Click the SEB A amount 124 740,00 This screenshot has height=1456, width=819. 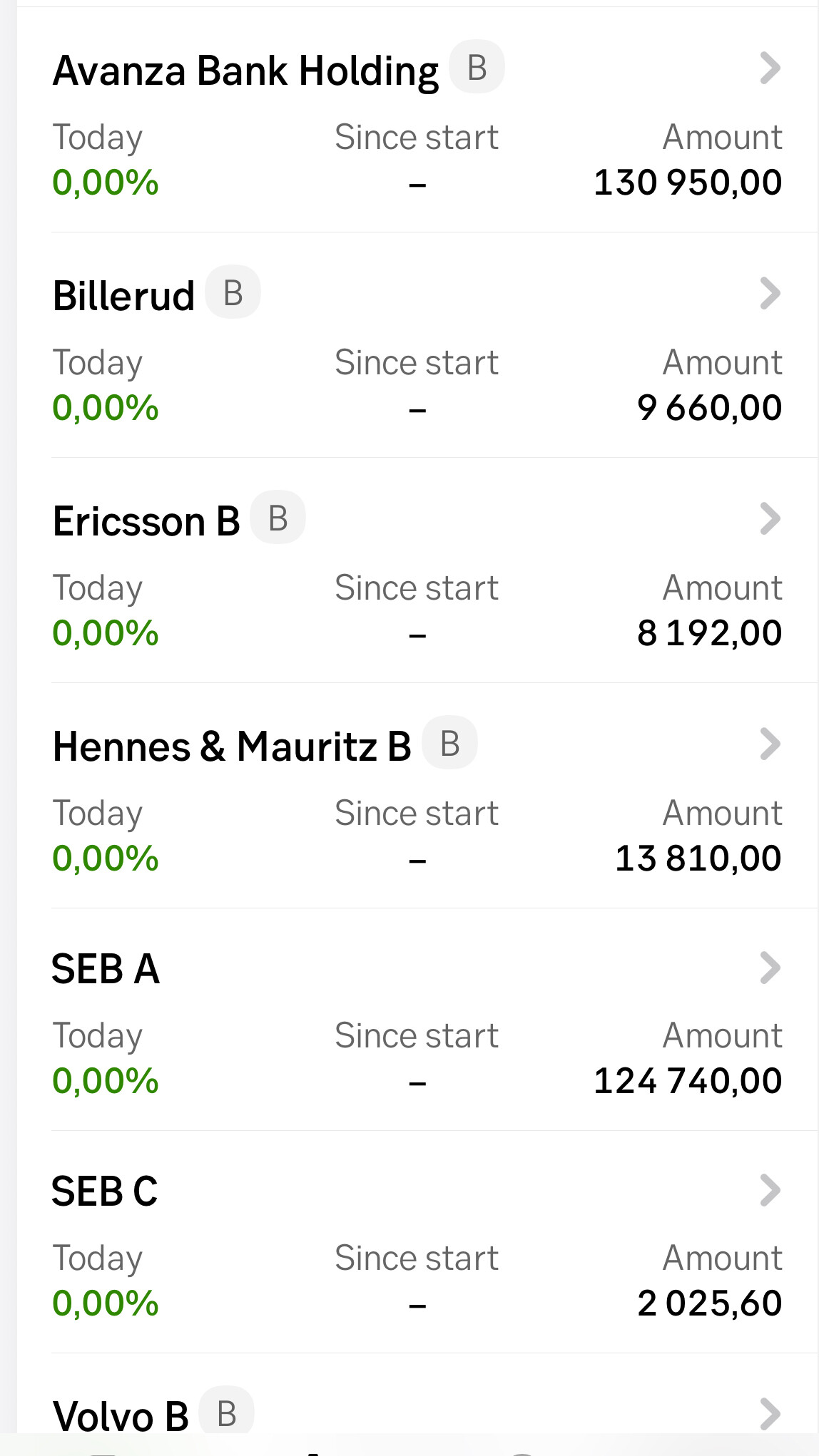point(688,1081)
